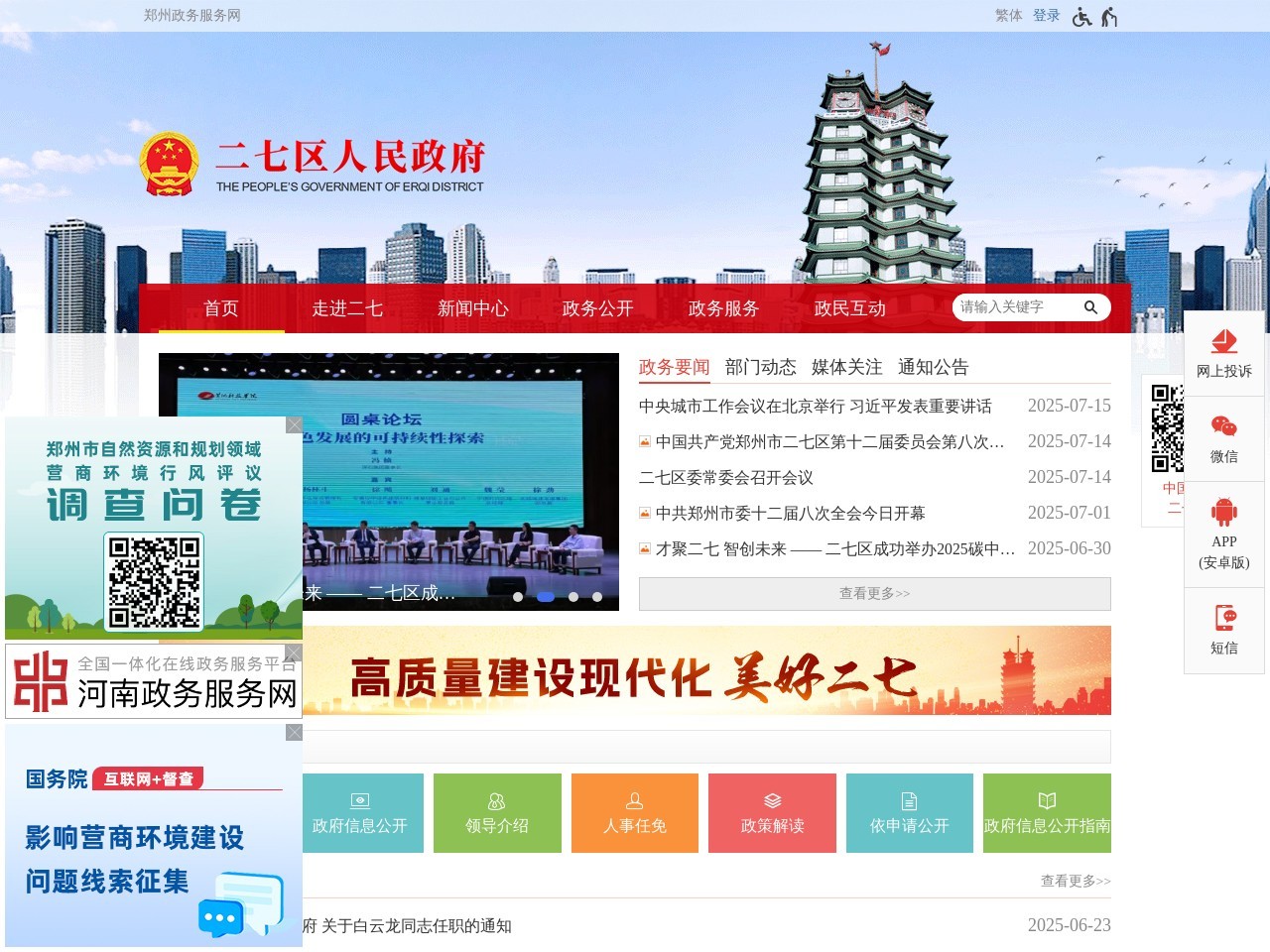The width and height of the screenshot is (1270, 952).
Task: Click the wheelchair accessibility icon in top bar
Action: click(1082, 15)
